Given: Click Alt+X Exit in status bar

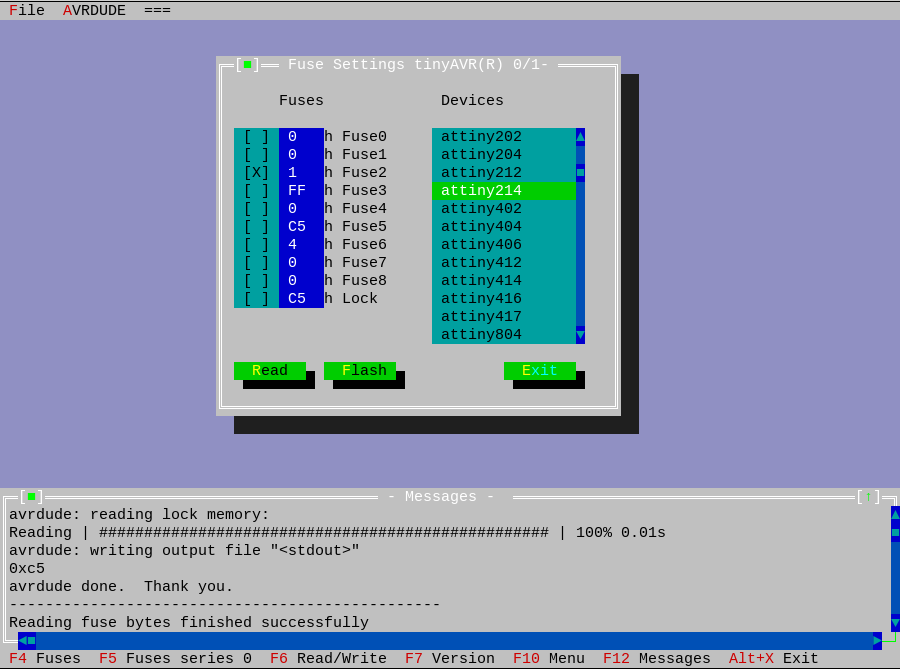Looking at the screenshot, I should pos(773,658).
